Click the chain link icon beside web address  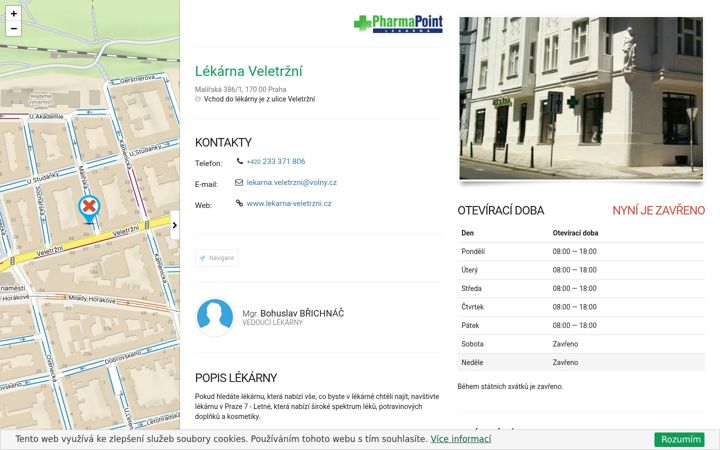pos(239,203)
